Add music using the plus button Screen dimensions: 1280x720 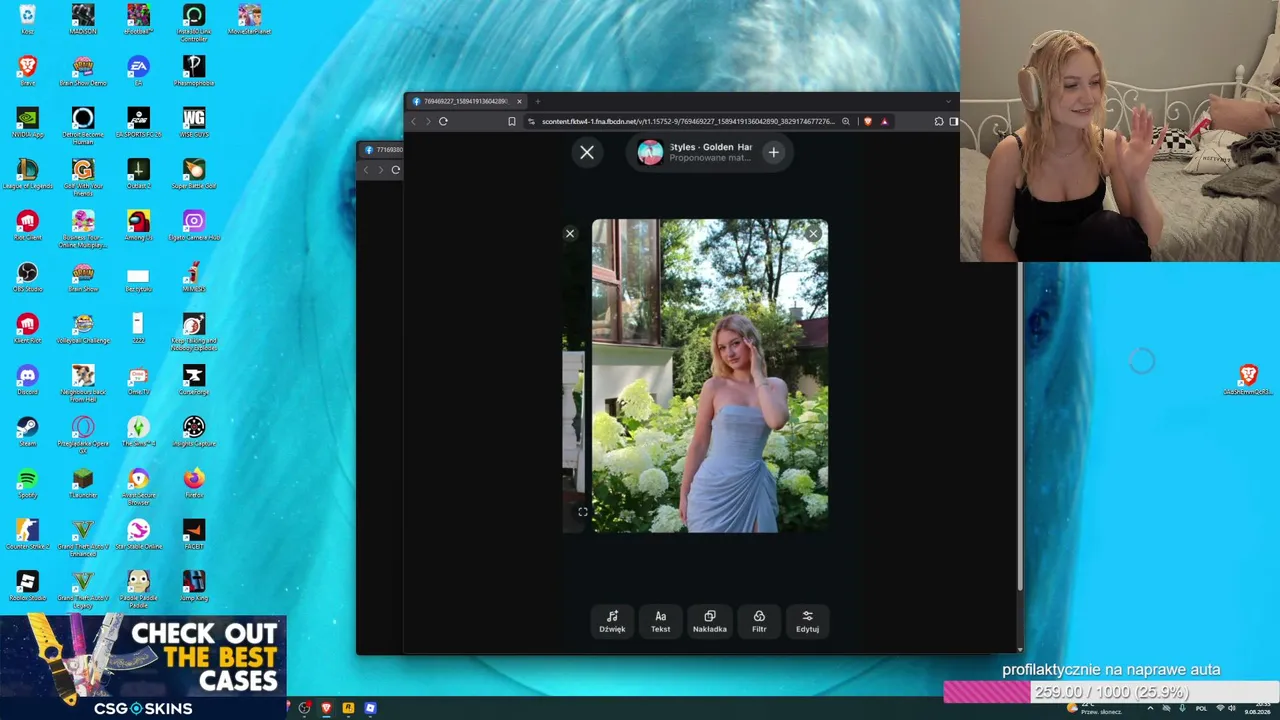click(773, 152)
